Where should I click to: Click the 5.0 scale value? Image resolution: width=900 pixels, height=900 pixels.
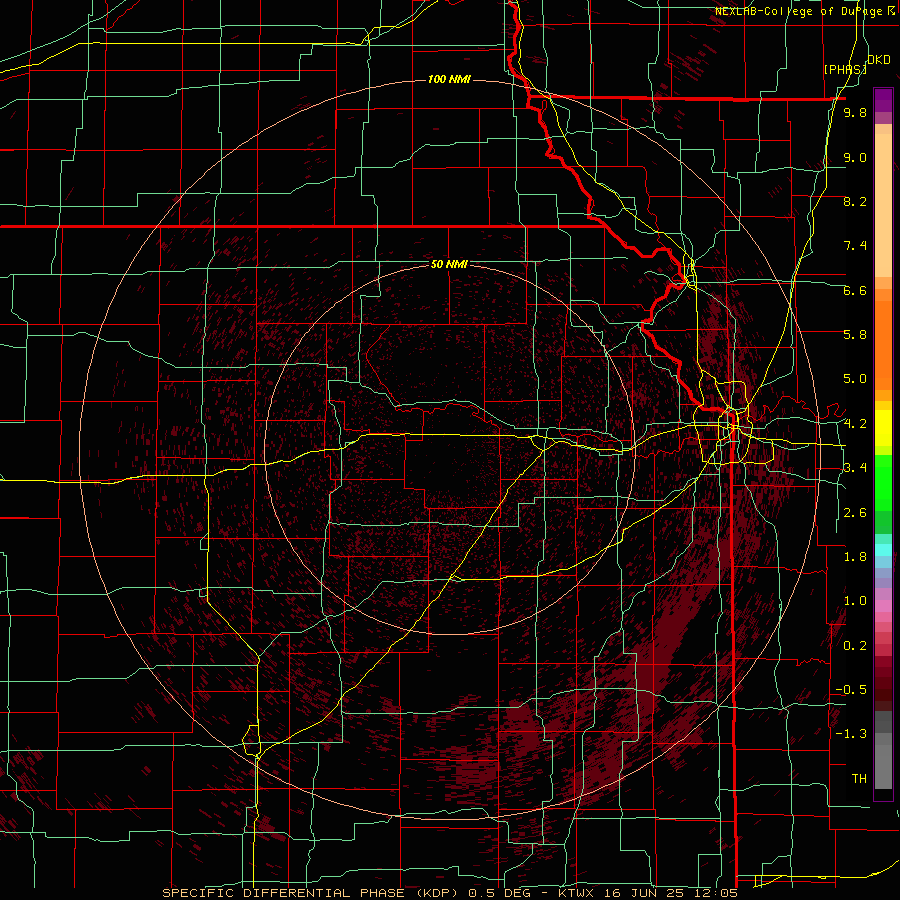855,379
